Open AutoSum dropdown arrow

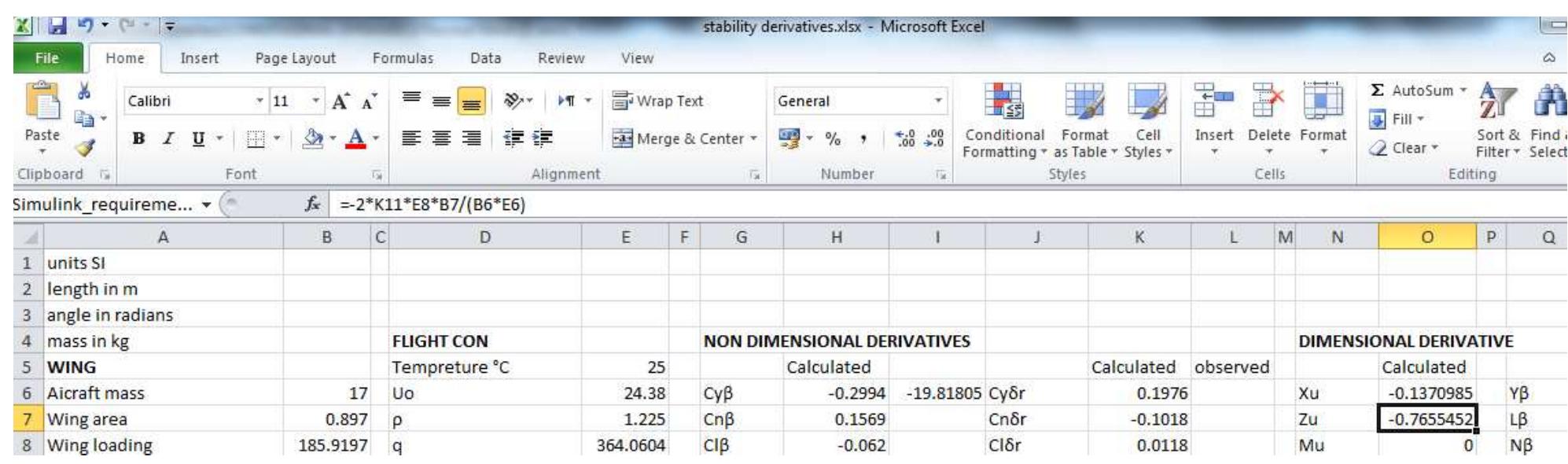(x=1463, y=90)
